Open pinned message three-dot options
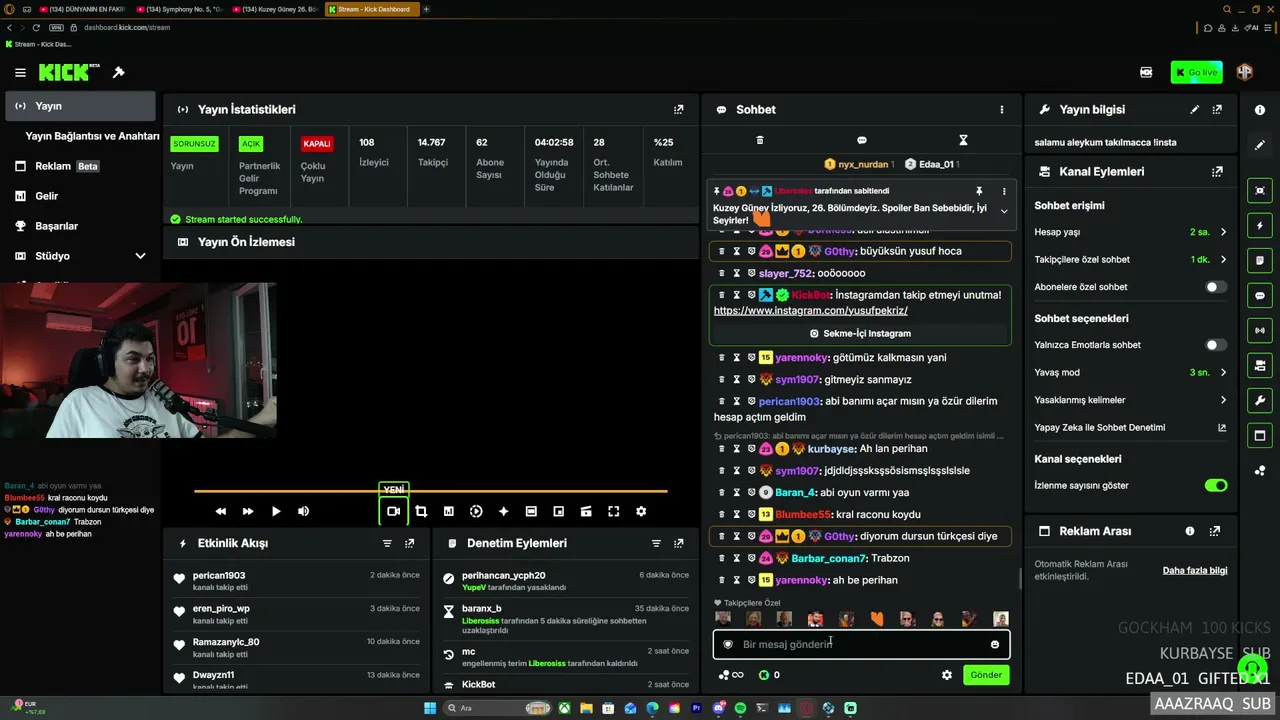Image resolution: width=1280 pixels, height=720 pixels. click(x=1004, y=191)
